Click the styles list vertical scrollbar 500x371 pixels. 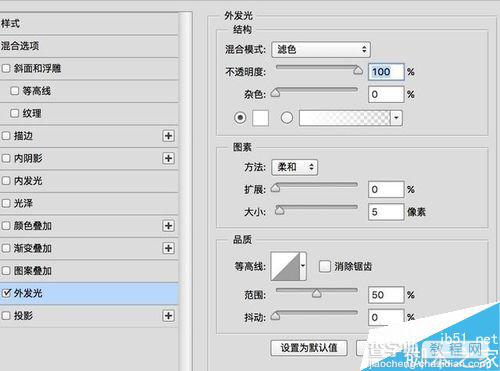tap(185, 190)
